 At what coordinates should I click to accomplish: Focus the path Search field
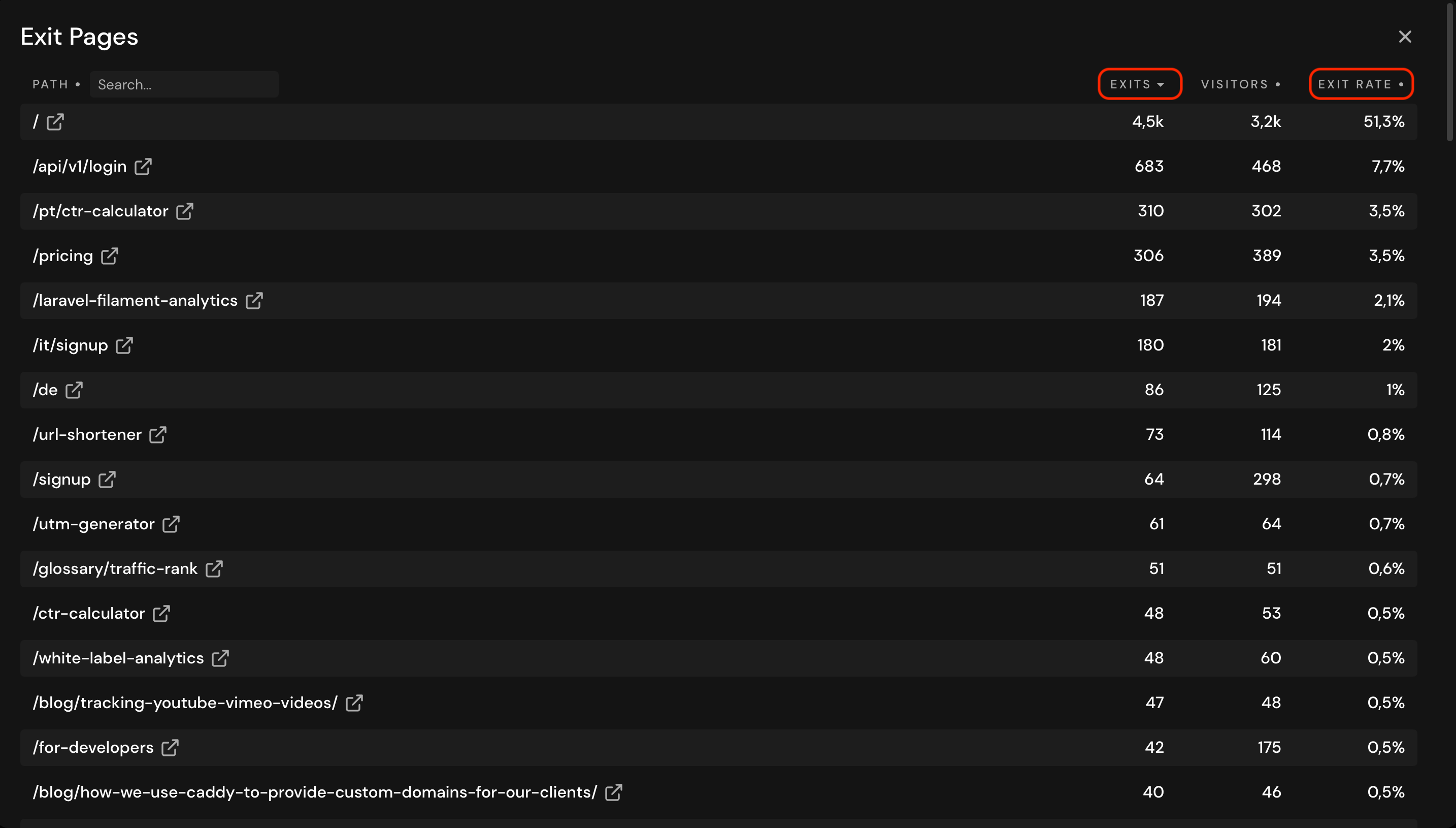pos(184,84)
